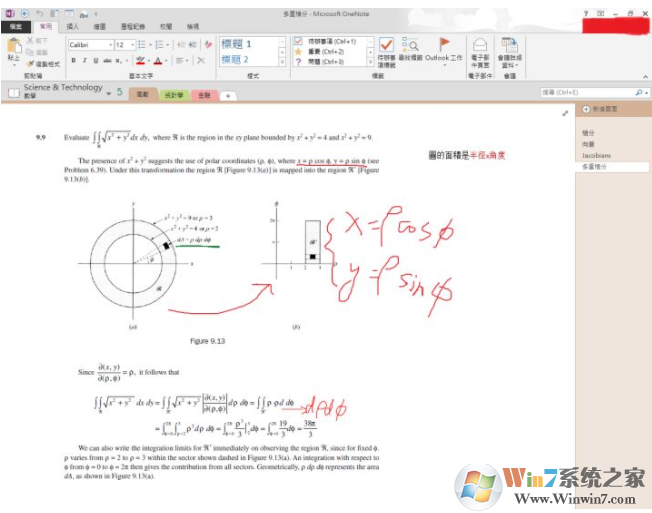Expand the tags gallery list
This screenshot has width=652, height=513.
pyautogui.click(x=370, y=62)
